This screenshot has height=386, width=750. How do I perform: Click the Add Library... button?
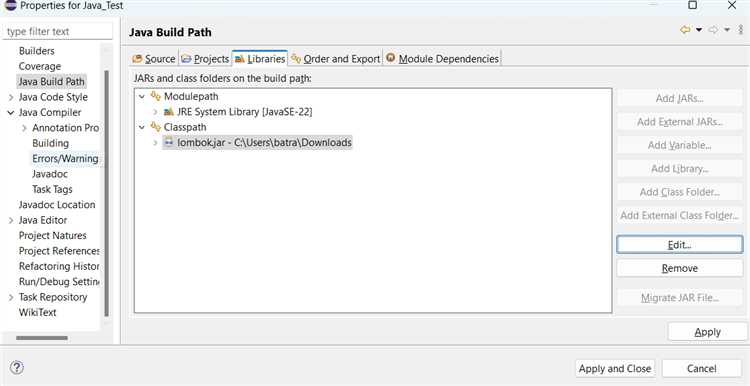tap(679, 168)
